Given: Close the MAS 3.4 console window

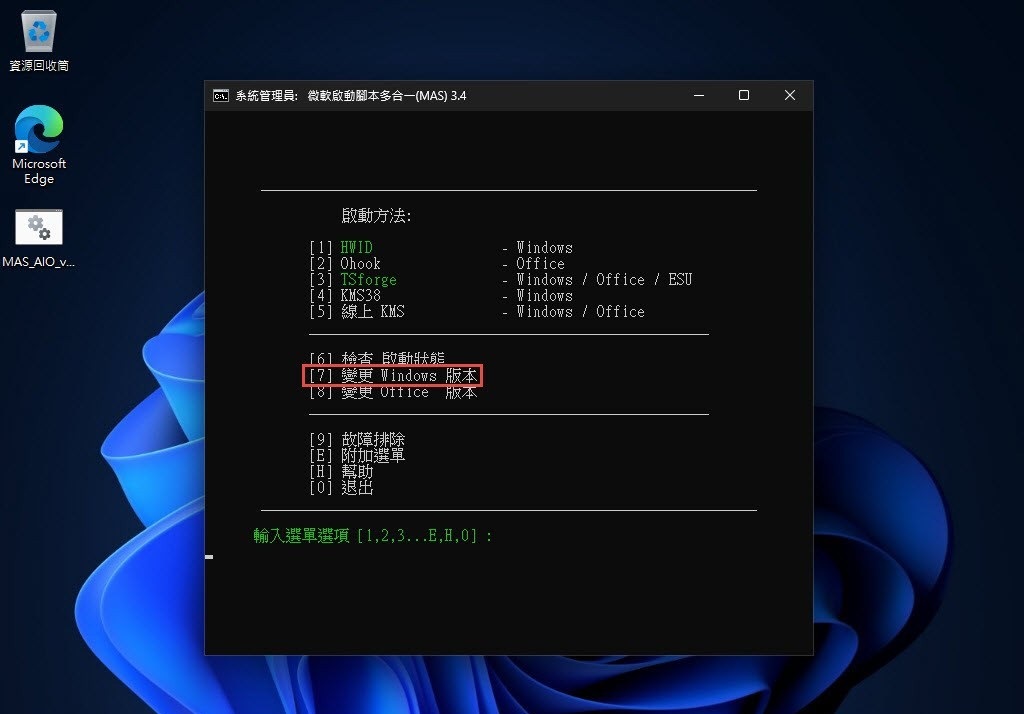Looking at the screenshot, I should (790, 95).
